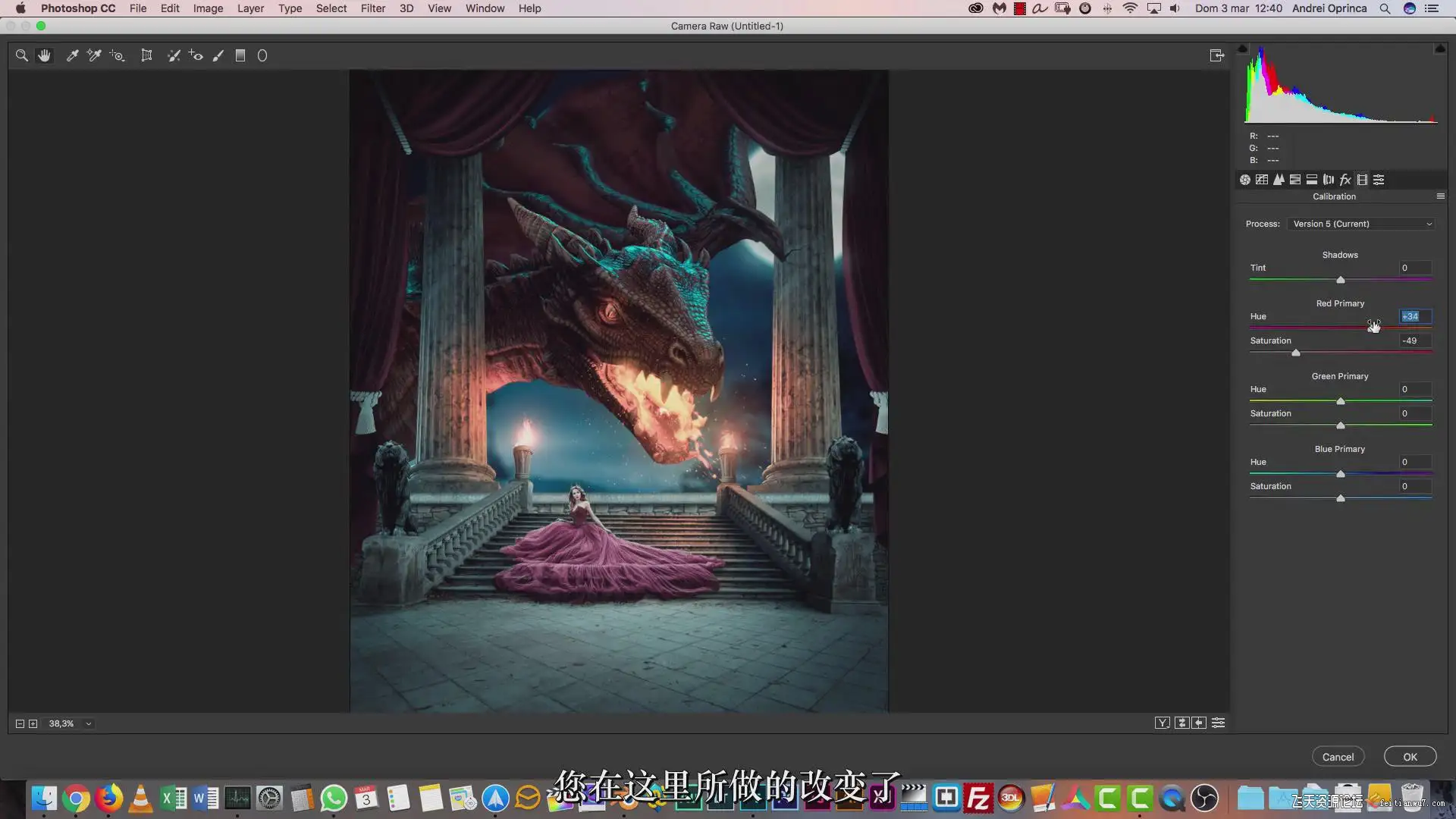Screen dimensions: 1456x819
Task: Open the zoom level dropdown
Action: click(89, 723)
